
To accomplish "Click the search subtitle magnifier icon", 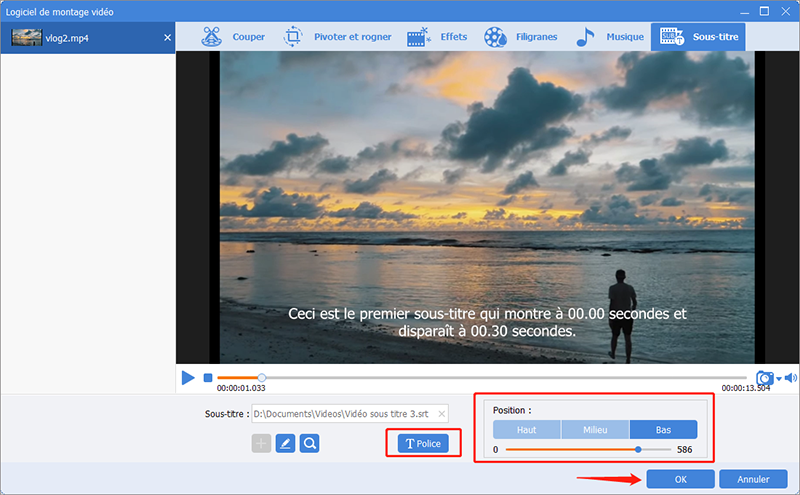I will (310, 443).
